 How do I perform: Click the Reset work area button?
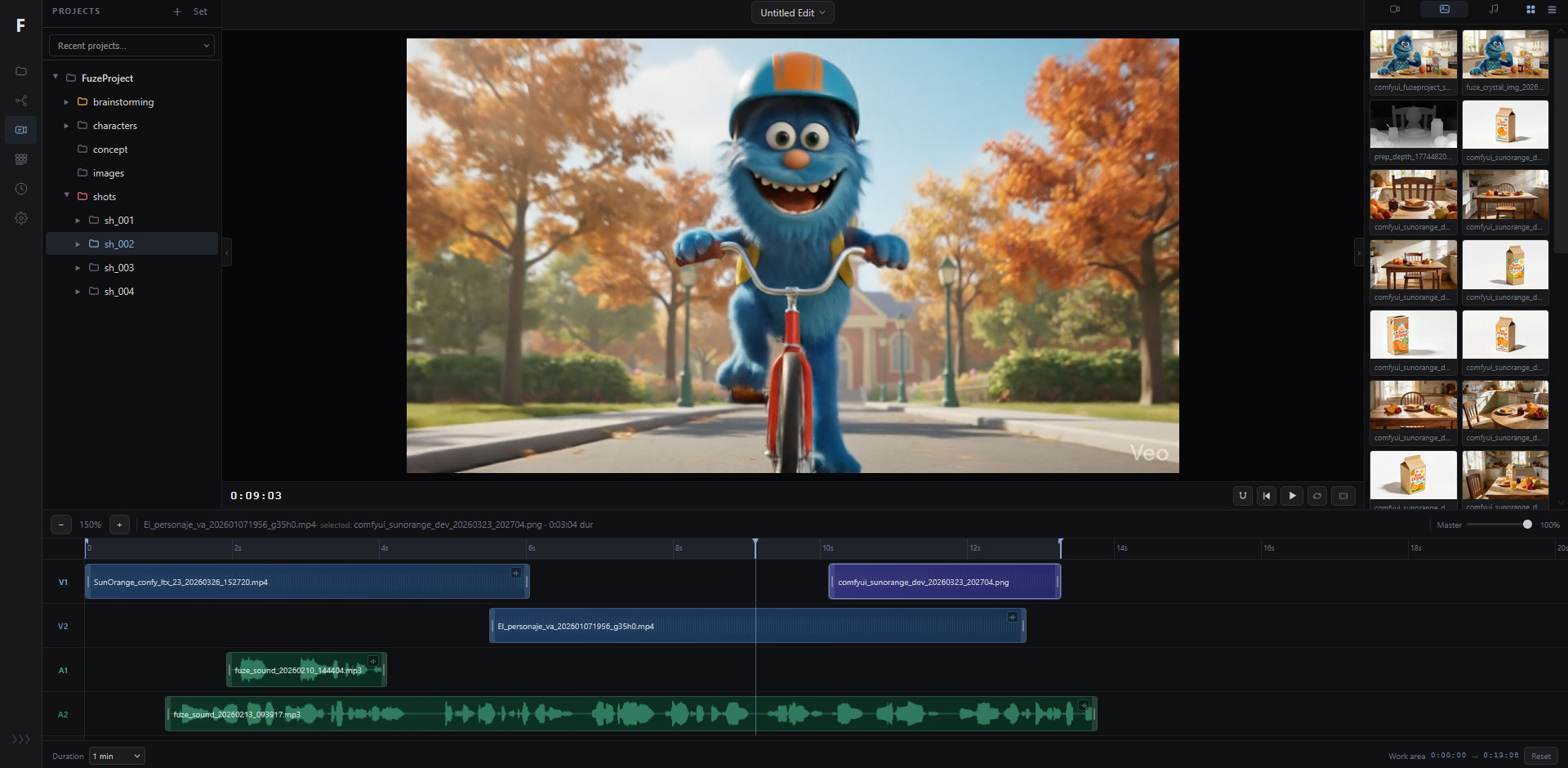[1540, 756]
